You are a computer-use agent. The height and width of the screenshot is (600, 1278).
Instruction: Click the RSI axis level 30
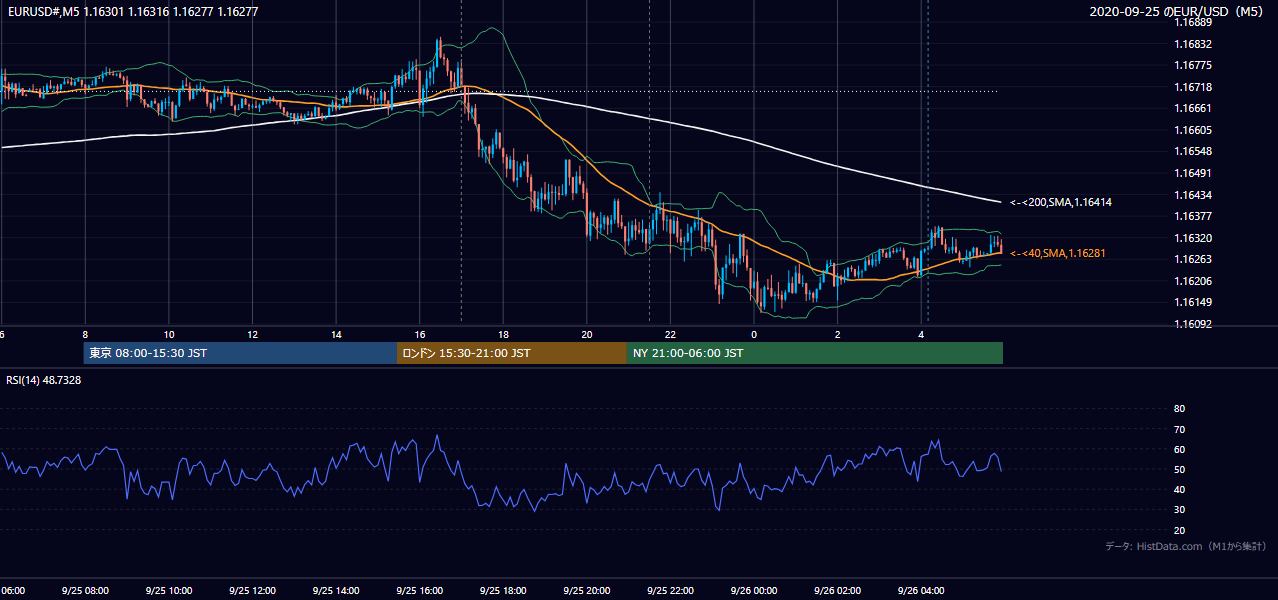click(1179, 510)
